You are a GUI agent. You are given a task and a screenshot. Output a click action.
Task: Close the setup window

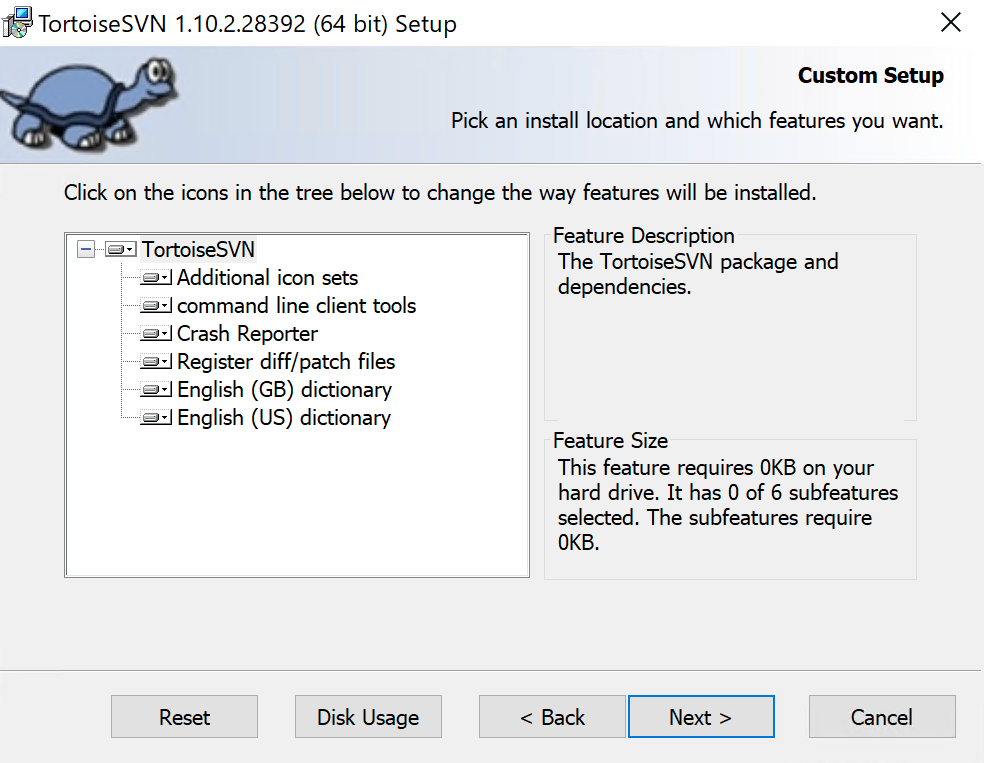tap(950, 23)
